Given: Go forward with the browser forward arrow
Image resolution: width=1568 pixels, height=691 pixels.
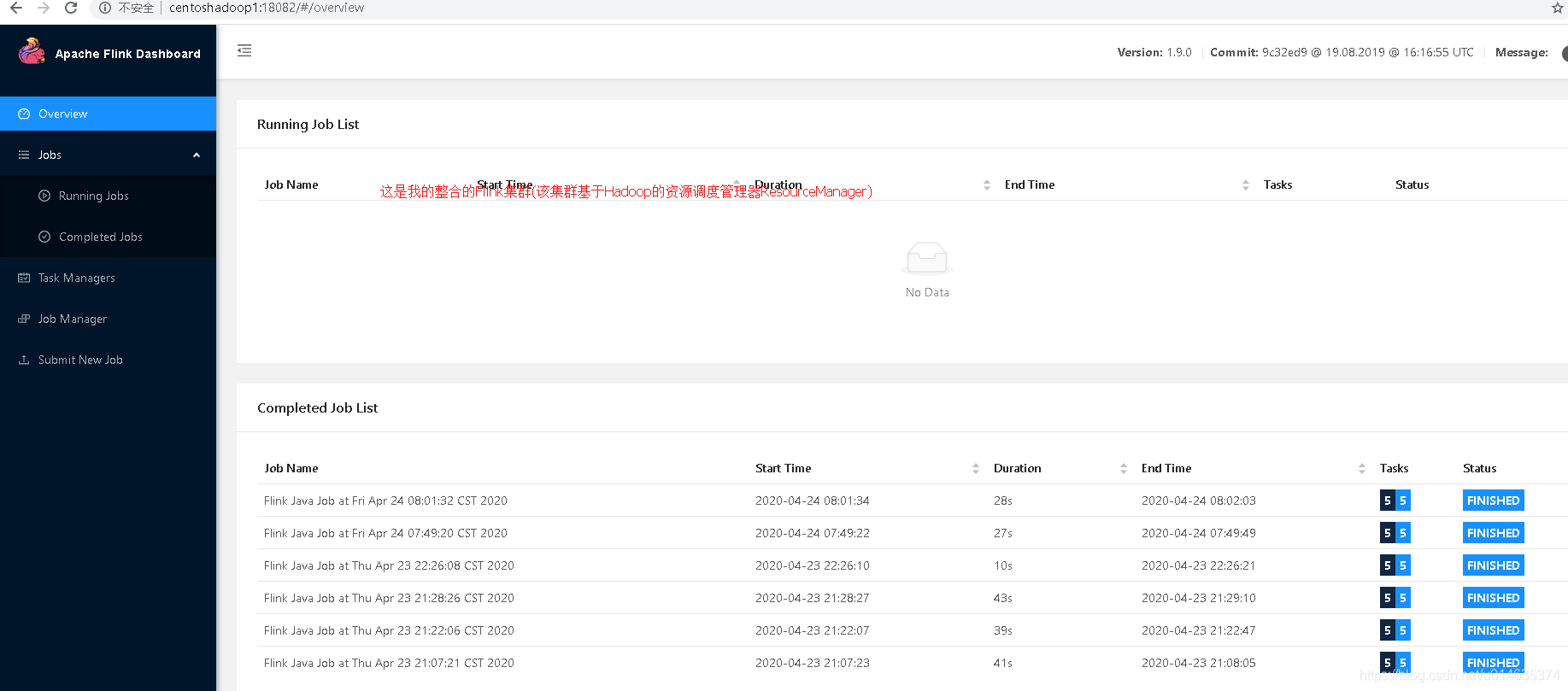Looking at the screenshot, I should pos(44,8).
